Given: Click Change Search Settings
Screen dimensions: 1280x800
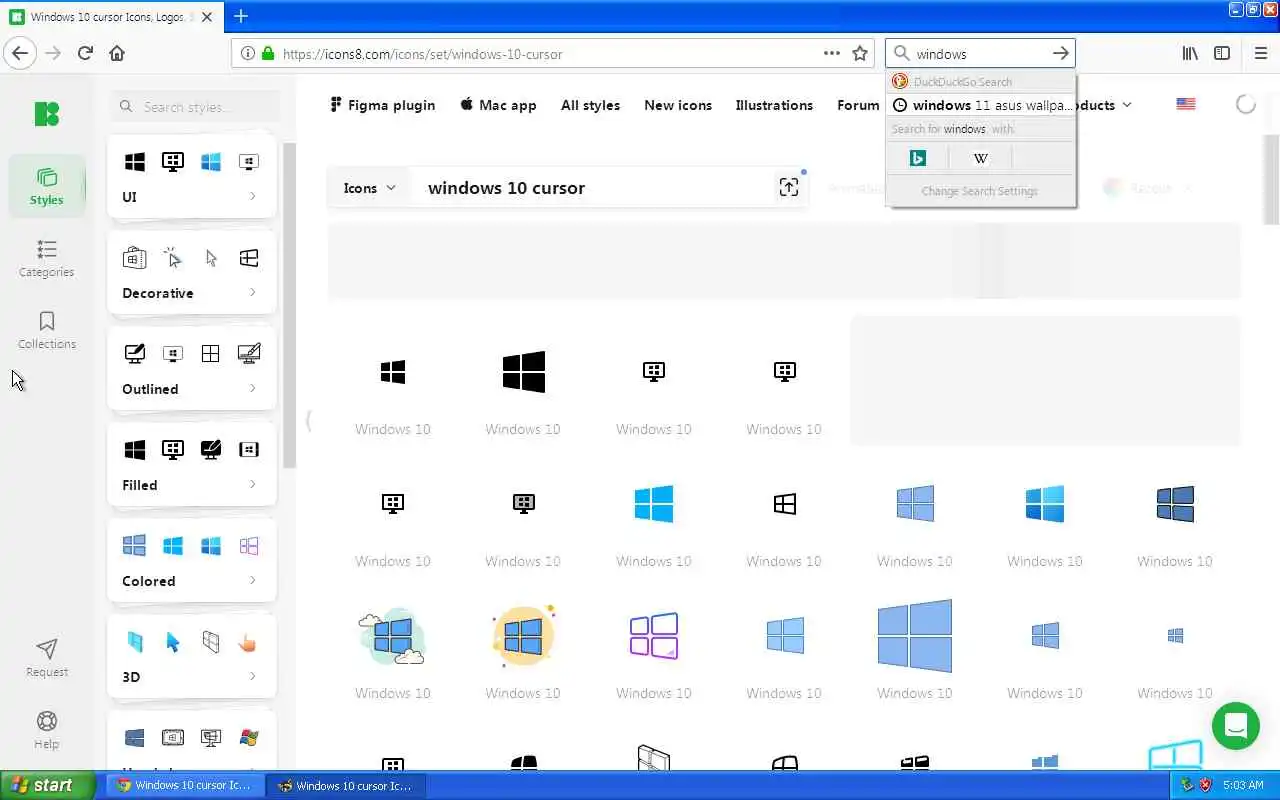Looking at the screenshot, I should [980, 191].
